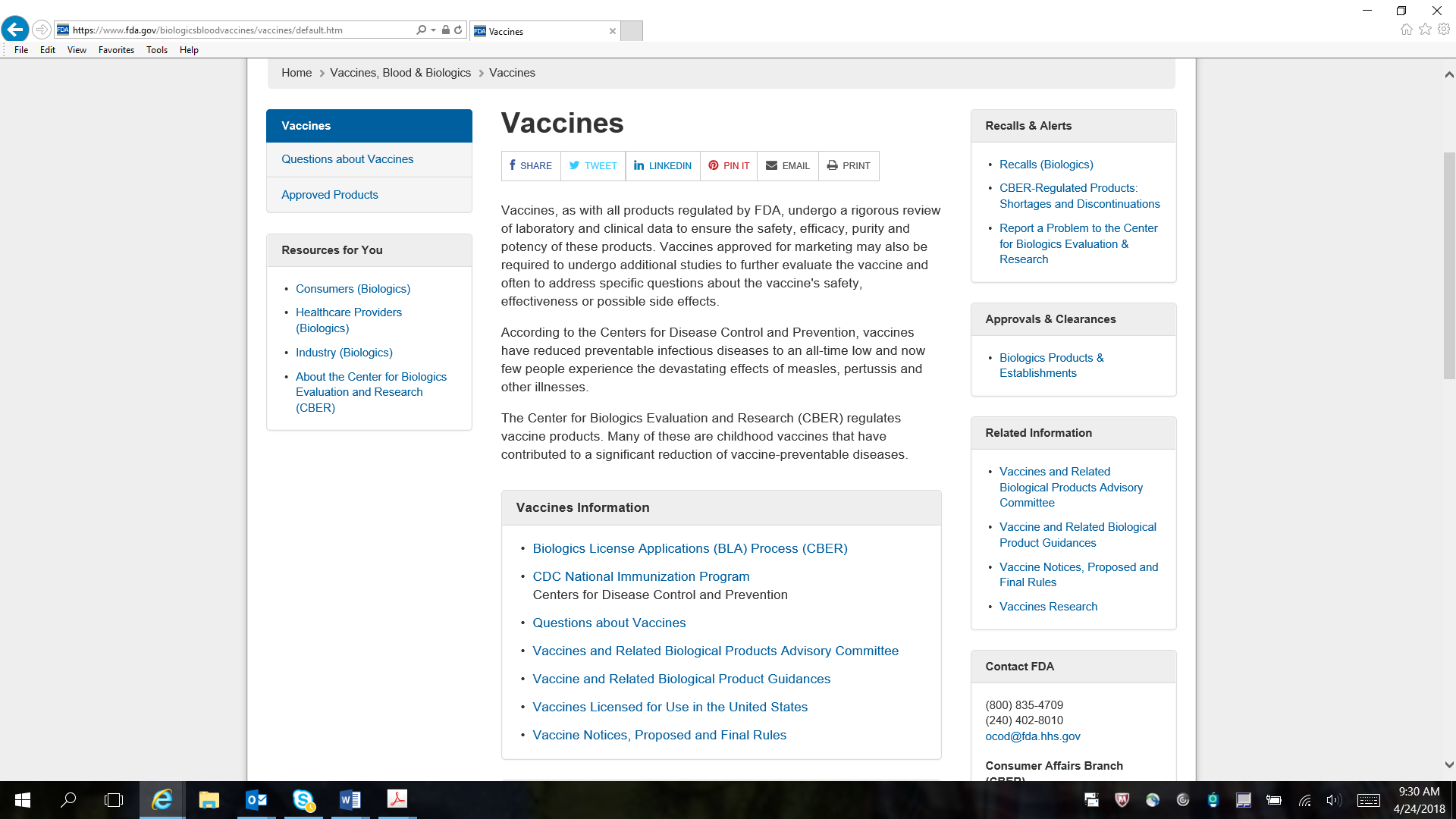This screenshot has width=1456, height=819.
Task: Print page using PRINT button
Action: tap(849, 165)
